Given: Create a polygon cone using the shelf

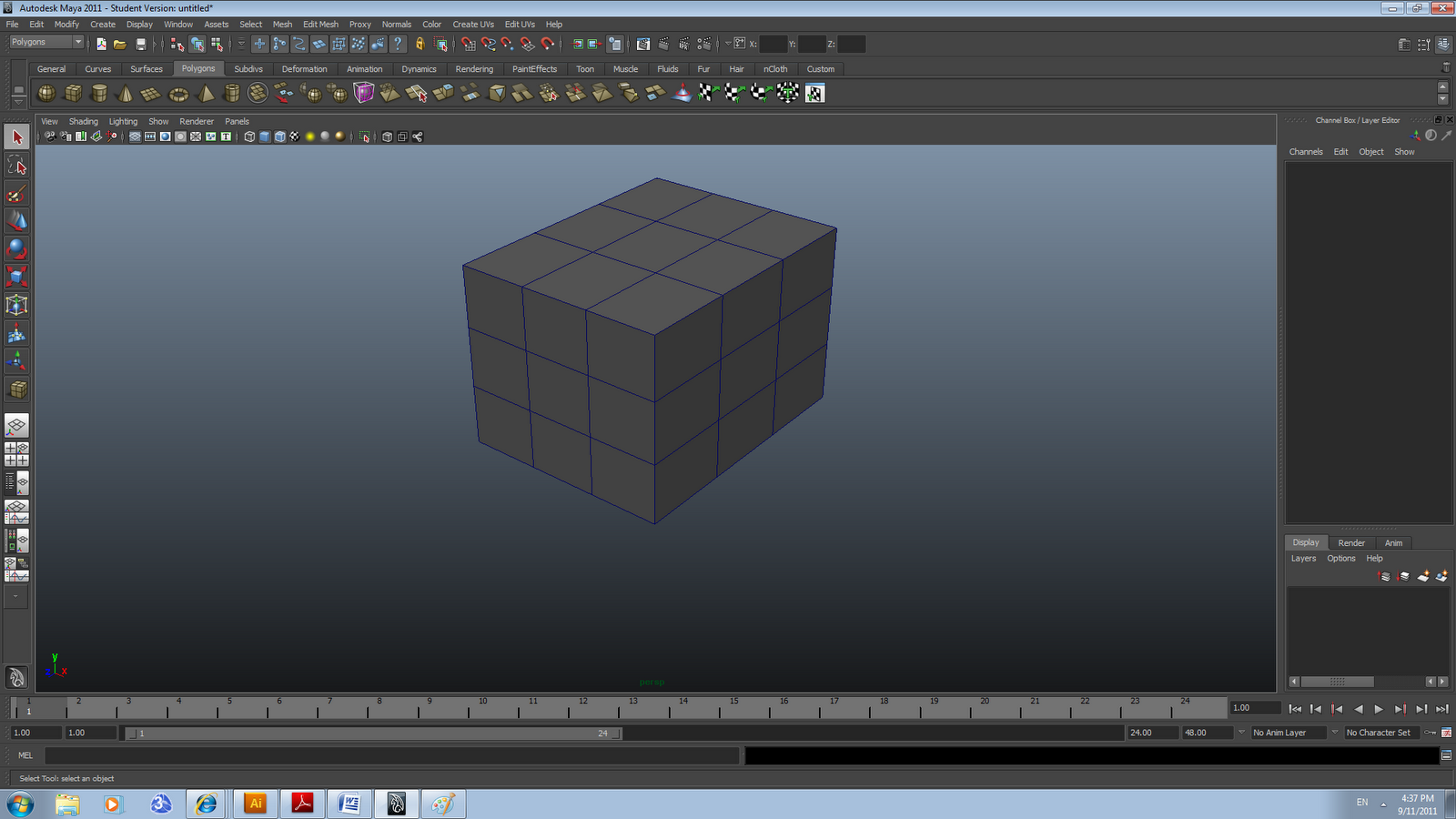Looking at the screenshot, I should pyautogui.click(x=126, y=92).
